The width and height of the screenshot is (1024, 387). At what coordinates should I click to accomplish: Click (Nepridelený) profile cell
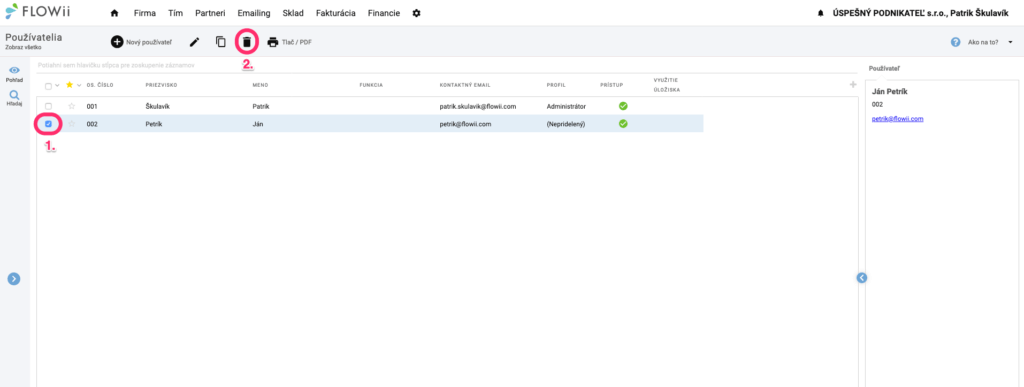tap(566, 124)
